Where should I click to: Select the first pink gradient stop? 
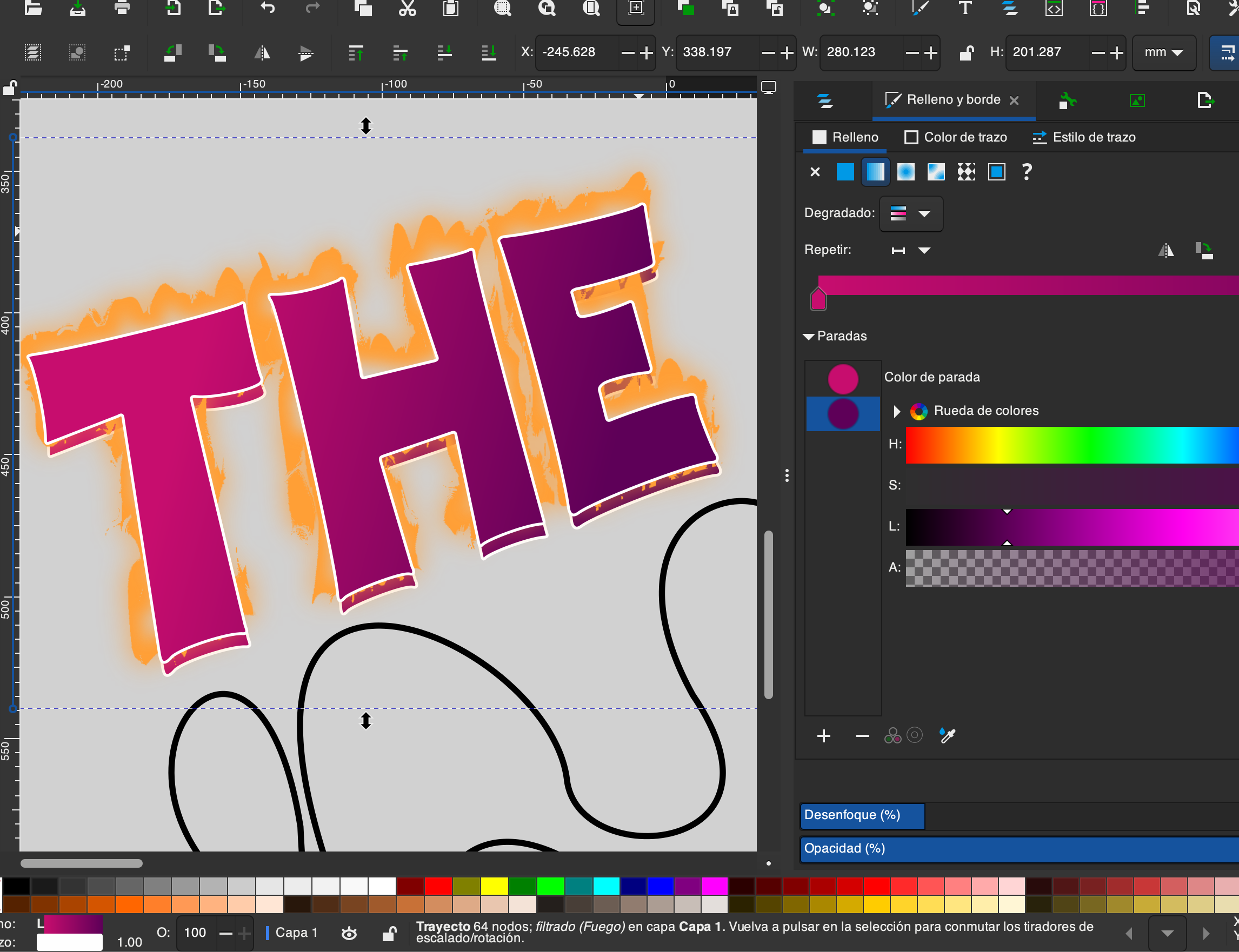coord(843,379)
